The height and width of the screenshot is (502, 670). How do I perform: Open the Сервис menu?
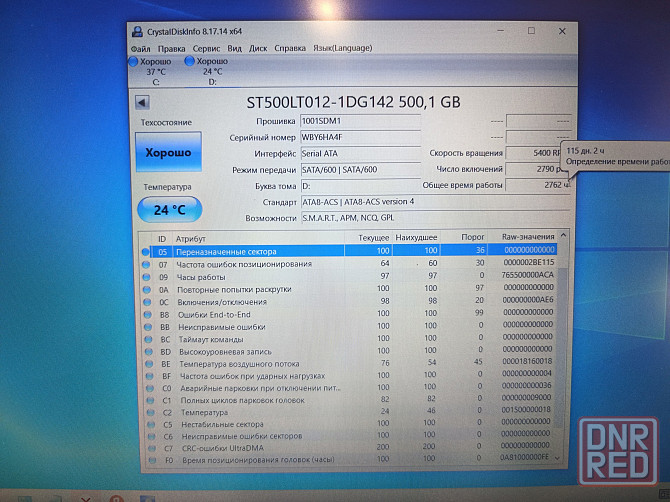pos(206,48)
